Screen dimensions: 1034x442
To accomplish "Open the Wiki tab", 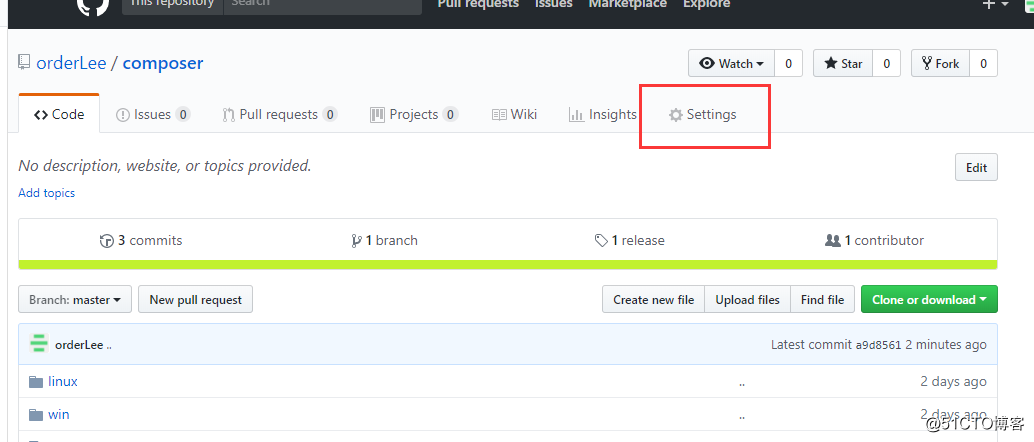I will [x=514, y=114].
